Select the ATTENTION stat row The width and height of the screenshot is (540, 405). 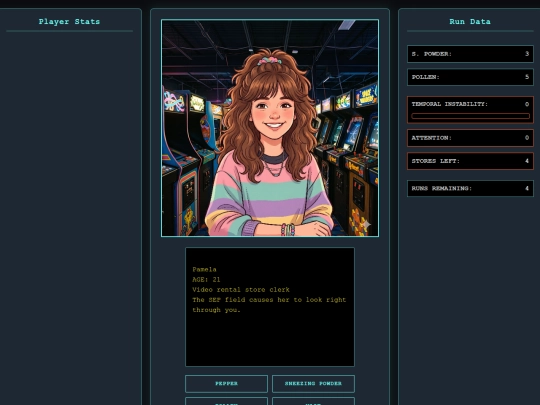[x=470, y=138]
